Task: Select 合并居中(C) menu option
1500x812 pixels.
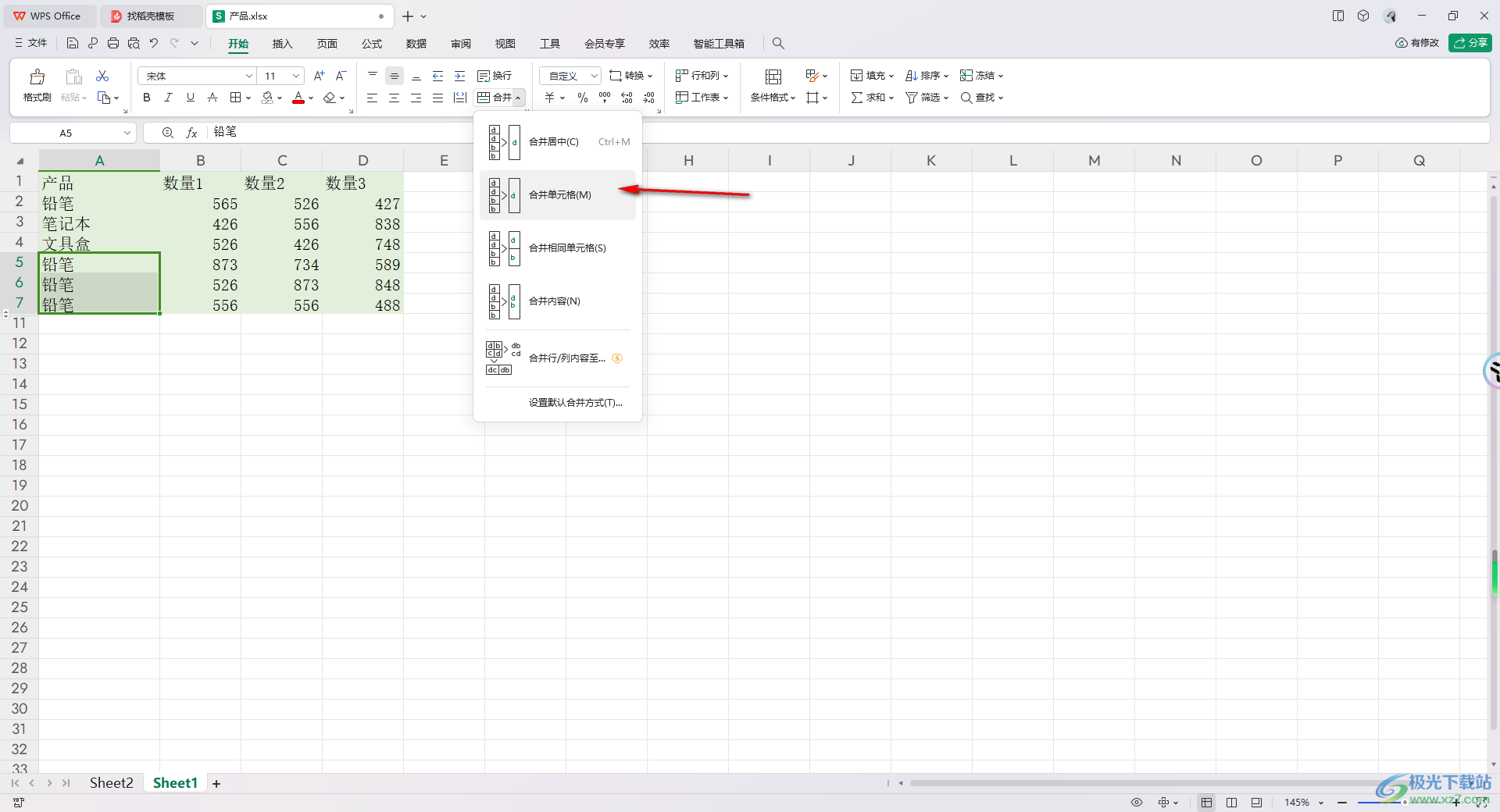Action: (x=558, y=142)
